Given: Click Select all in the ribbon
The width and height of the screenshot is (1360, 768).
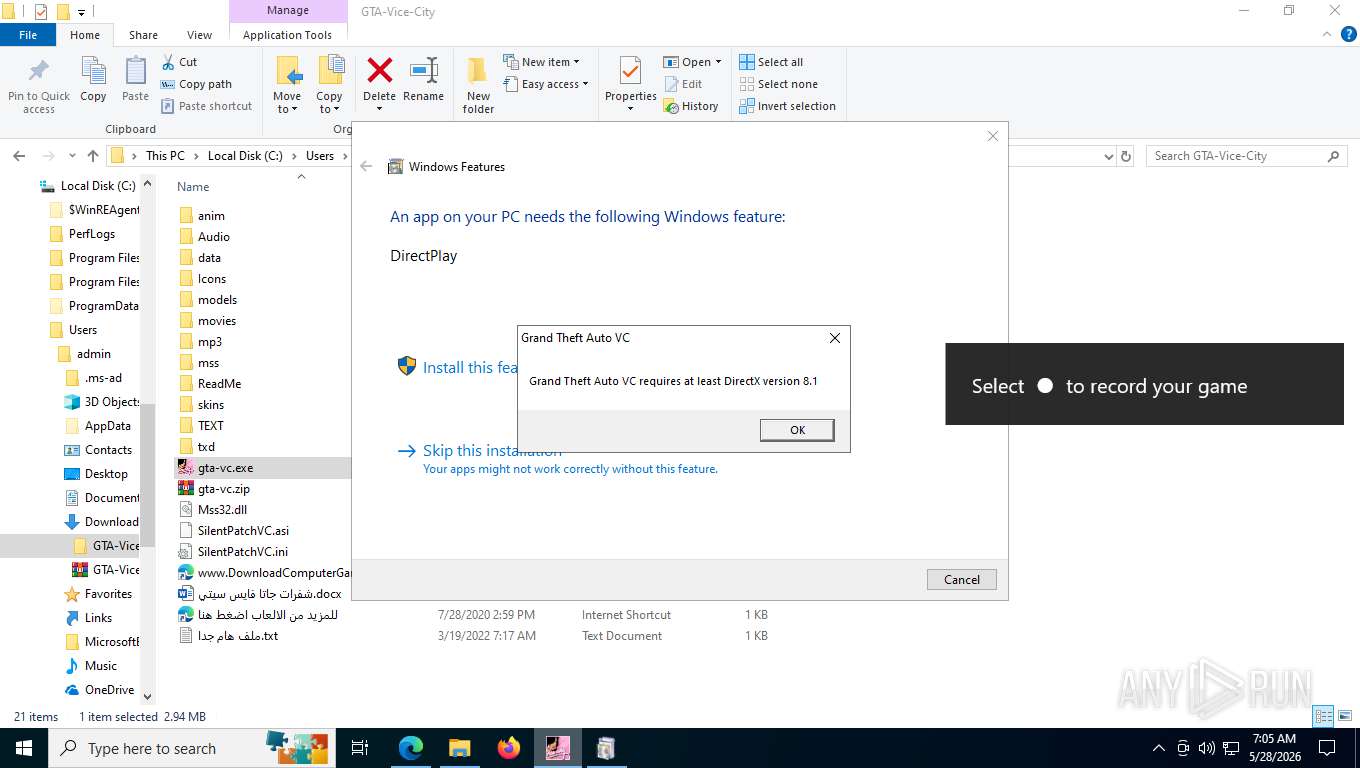Looking at the screenshot, I should pos(771,62).
